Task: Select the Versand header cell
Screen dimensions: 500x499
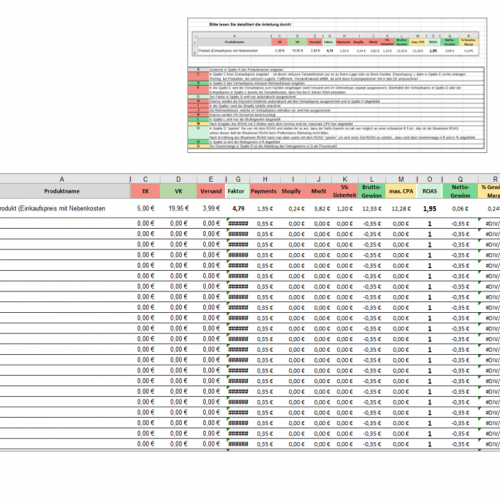Action: click(211, 191)
